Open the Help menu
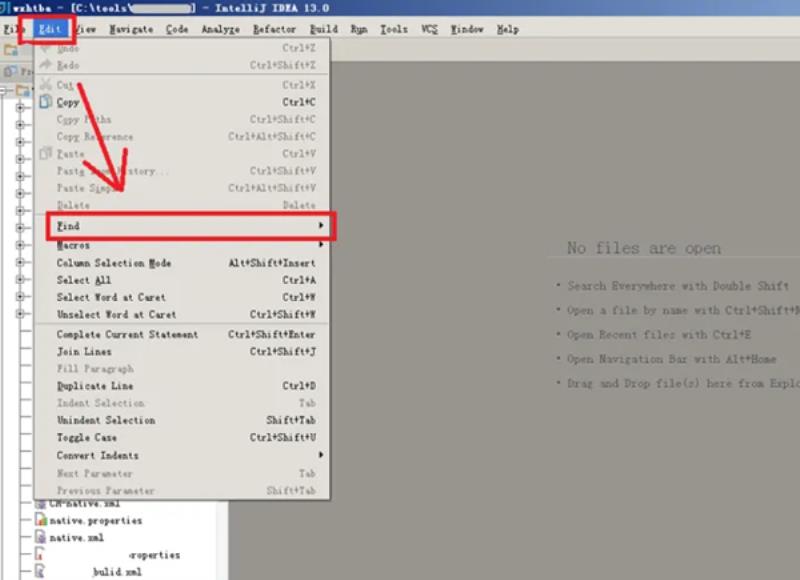800x580 pixels. pyautogui.click(x=508, y=29)
